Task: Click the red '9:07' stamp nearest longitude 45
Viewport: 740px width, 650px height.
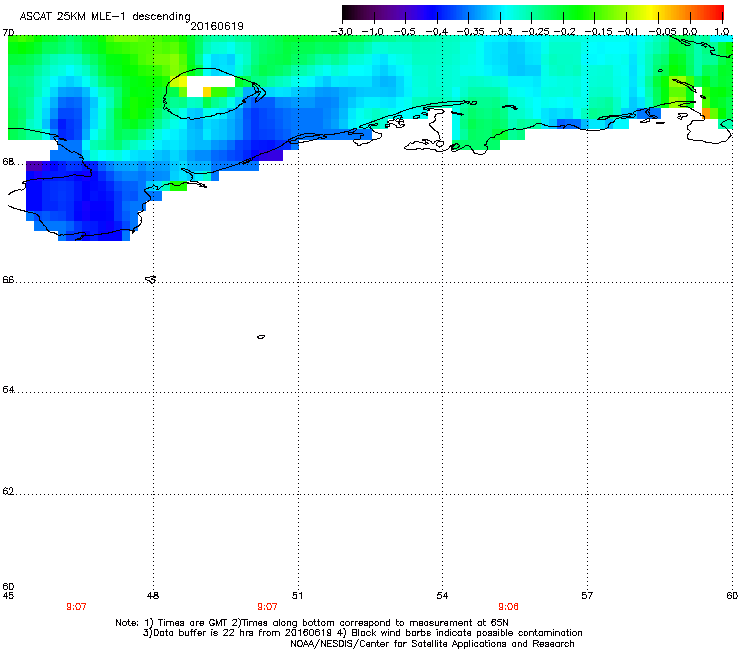Action: click(x=76, y=607)
